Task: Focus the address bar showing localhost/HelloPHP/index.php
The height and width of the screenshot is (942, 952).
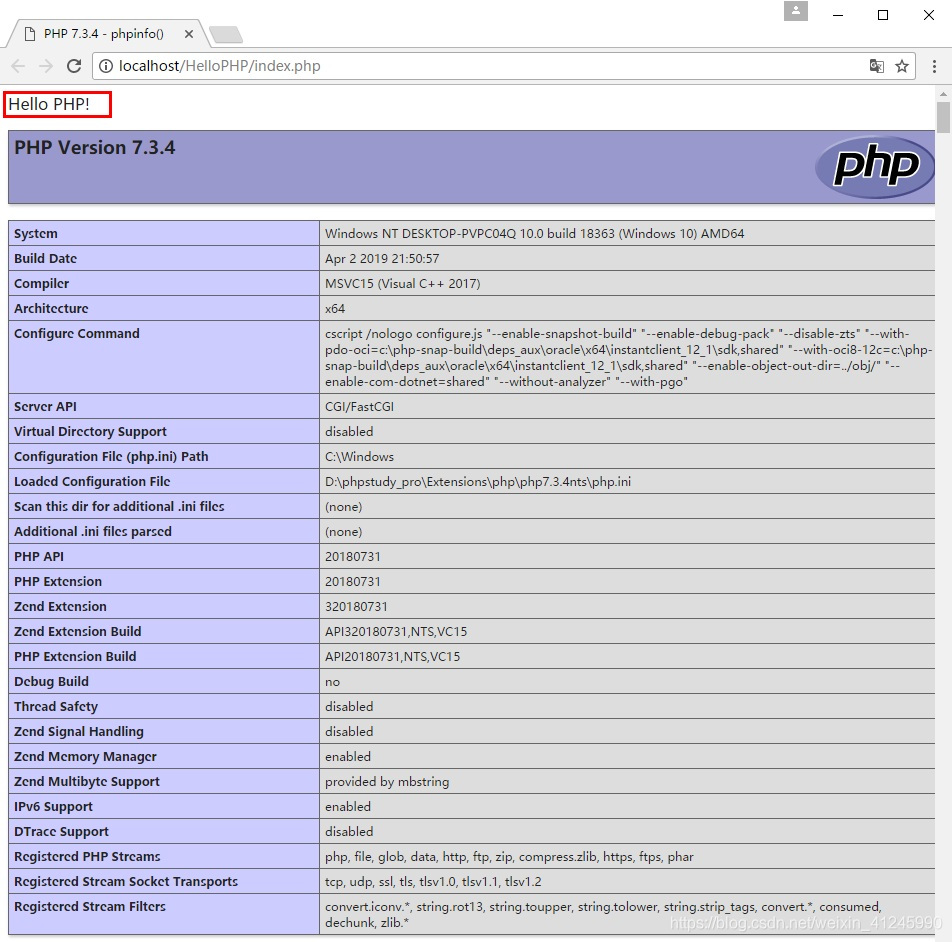Action: (x=480, y=66)
